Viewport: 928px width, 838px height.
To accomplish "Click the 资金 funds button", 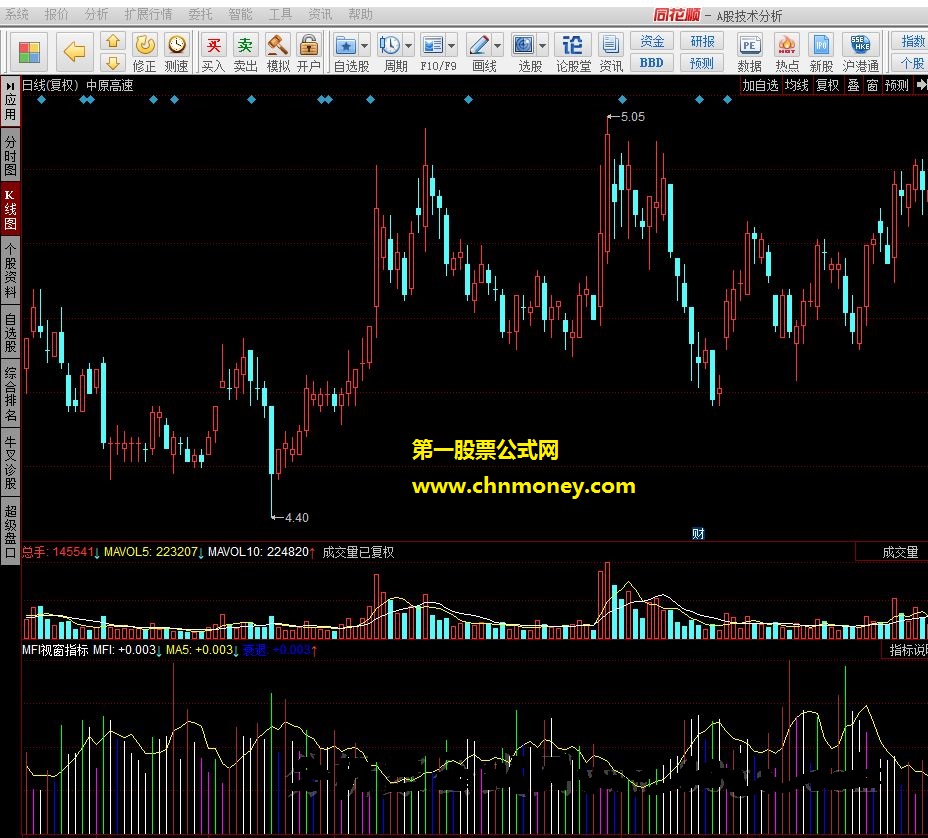I will (652, 41).
